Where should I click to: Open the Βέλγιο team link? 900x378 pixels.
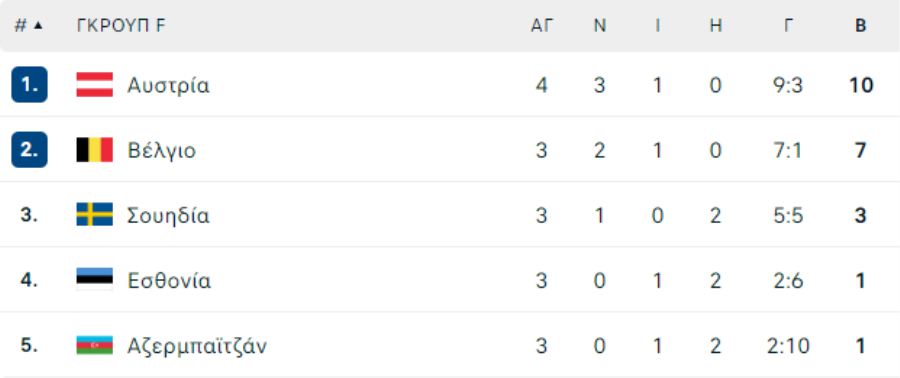(161, 151)
